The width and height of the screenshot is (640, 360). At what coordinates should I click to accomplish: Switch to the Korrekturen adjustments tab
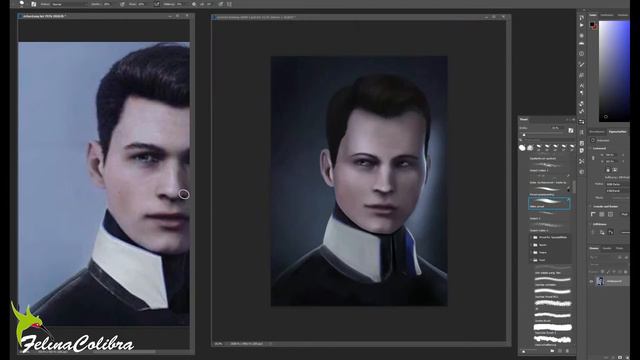[x=597, y=132]
